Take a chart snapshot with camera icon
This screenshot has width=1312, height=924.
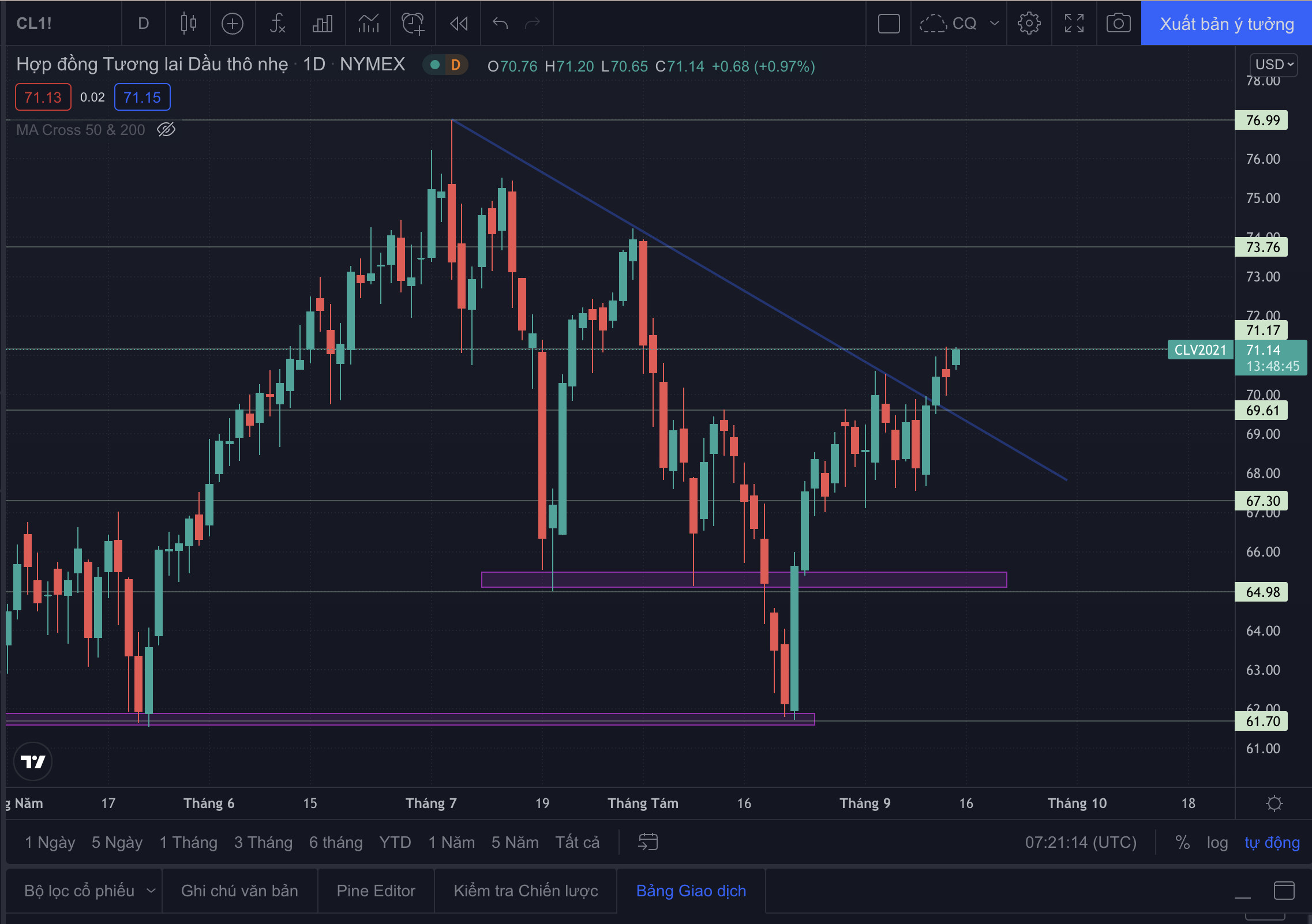1118,24
